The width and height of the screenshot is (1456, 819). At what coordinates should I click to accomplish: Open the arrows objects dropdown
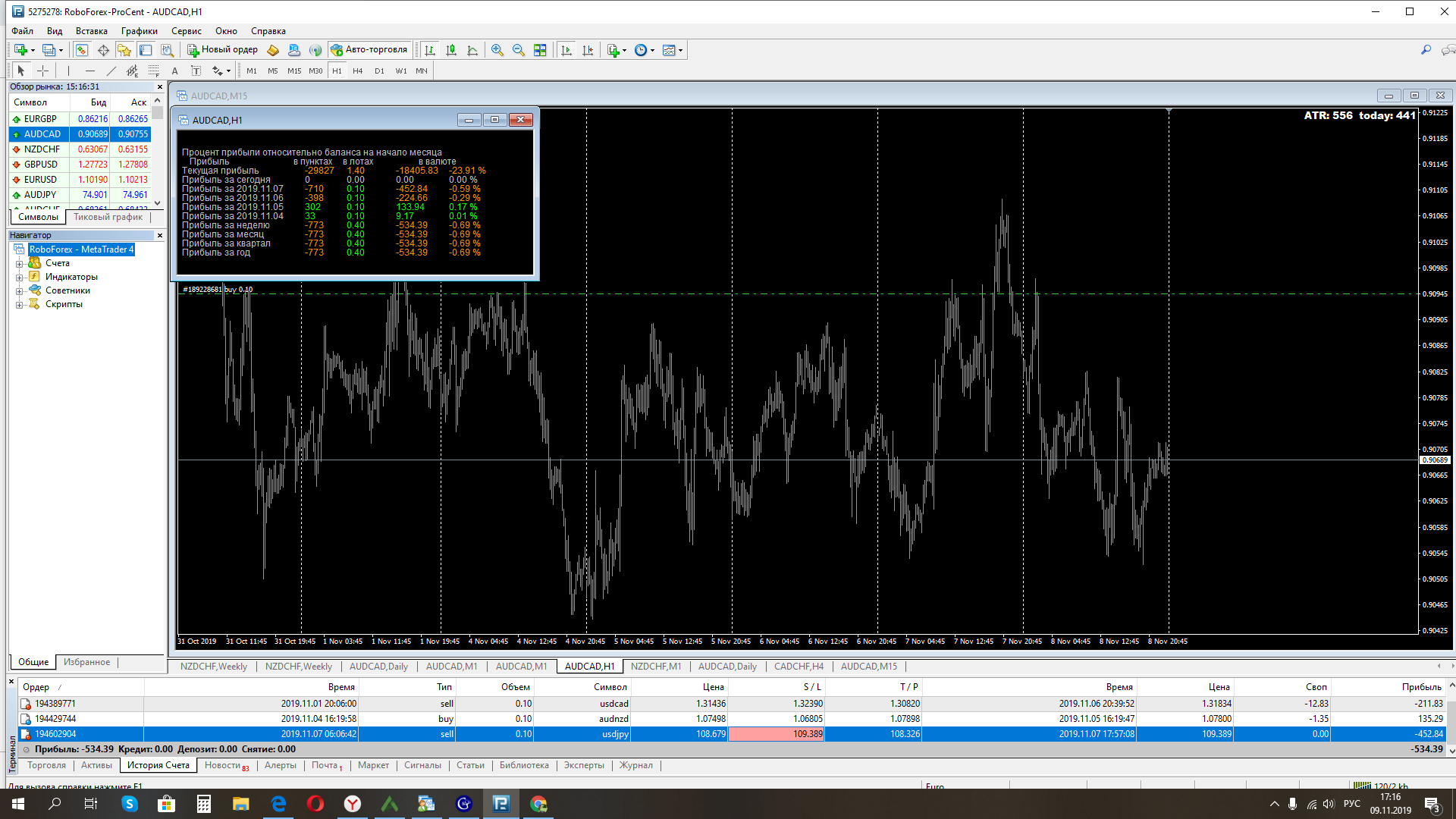pyautogui.click(x=221, y=71)
